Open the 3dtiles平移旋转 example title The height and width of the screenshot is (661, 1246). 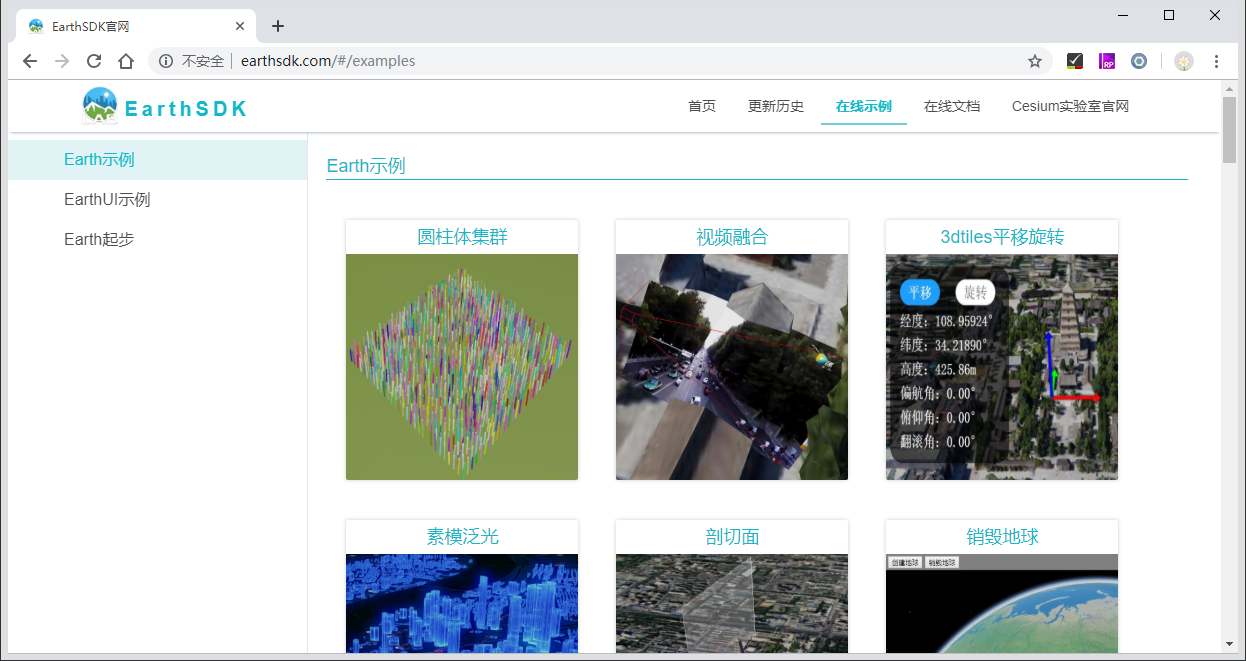(1002, 237)
